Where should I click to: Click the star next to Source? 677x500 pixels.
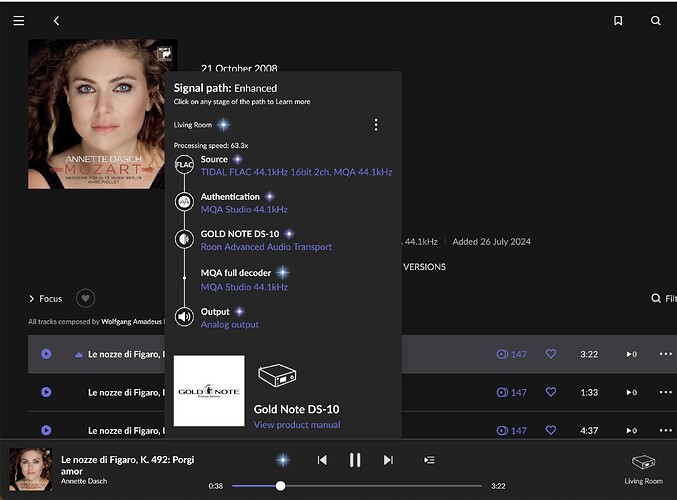click(x=237, y=159)
